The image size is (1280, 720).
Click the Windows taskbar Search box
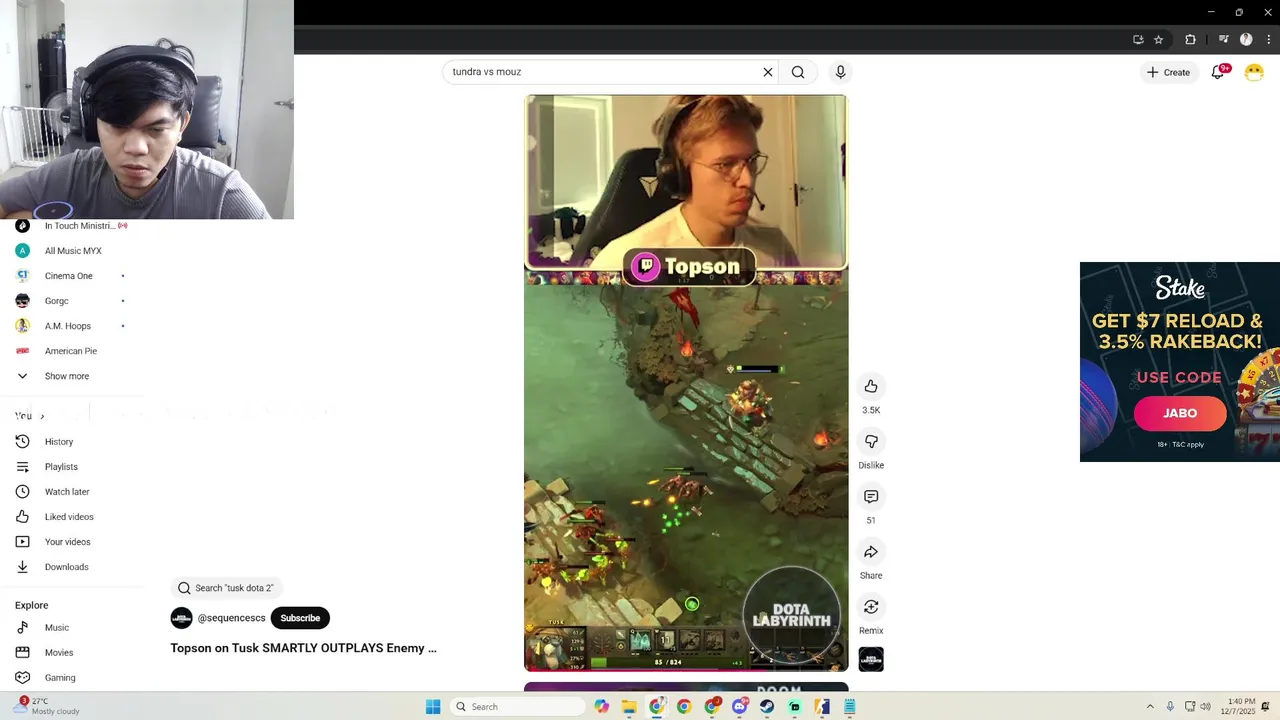pos(517,707)
